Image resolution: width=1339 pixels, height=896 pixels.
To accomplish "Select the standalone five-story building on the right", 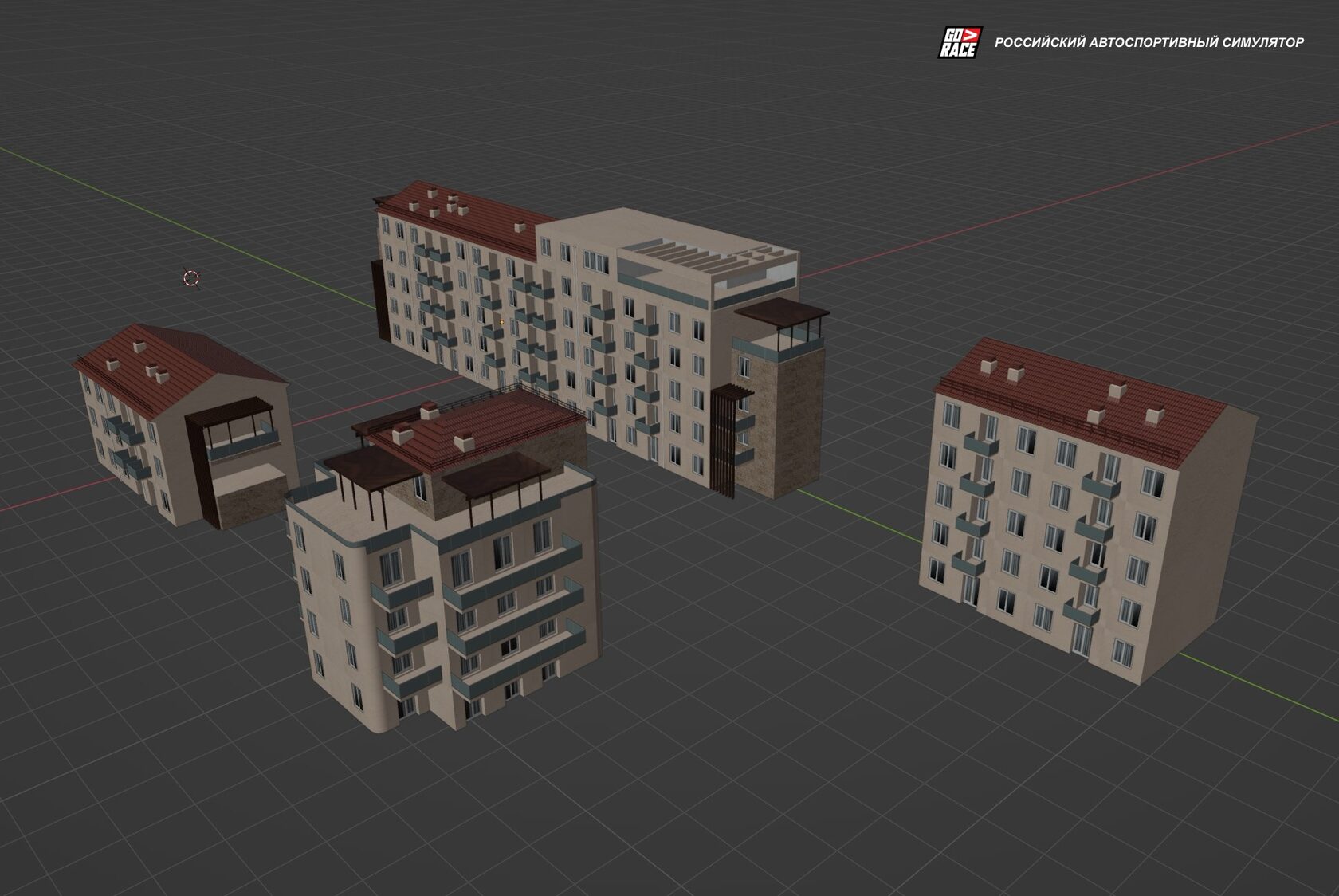I will pyautogui.click(x=1087, y=510).
